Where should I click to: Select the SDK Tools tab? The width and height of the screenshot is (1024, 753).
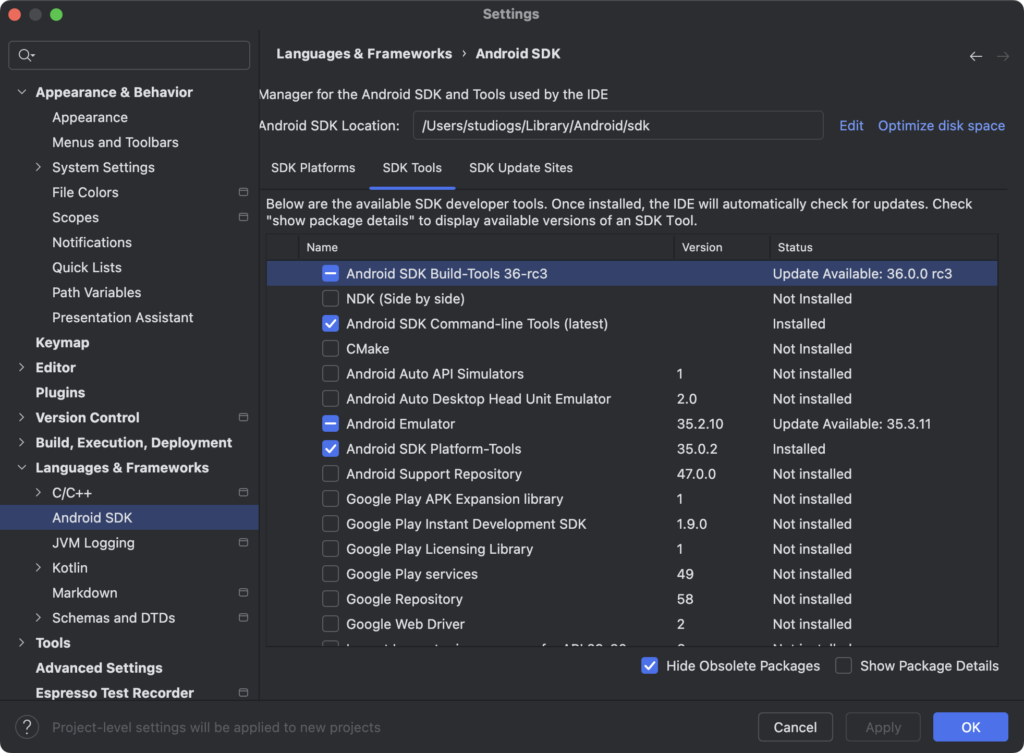point(412,168)
